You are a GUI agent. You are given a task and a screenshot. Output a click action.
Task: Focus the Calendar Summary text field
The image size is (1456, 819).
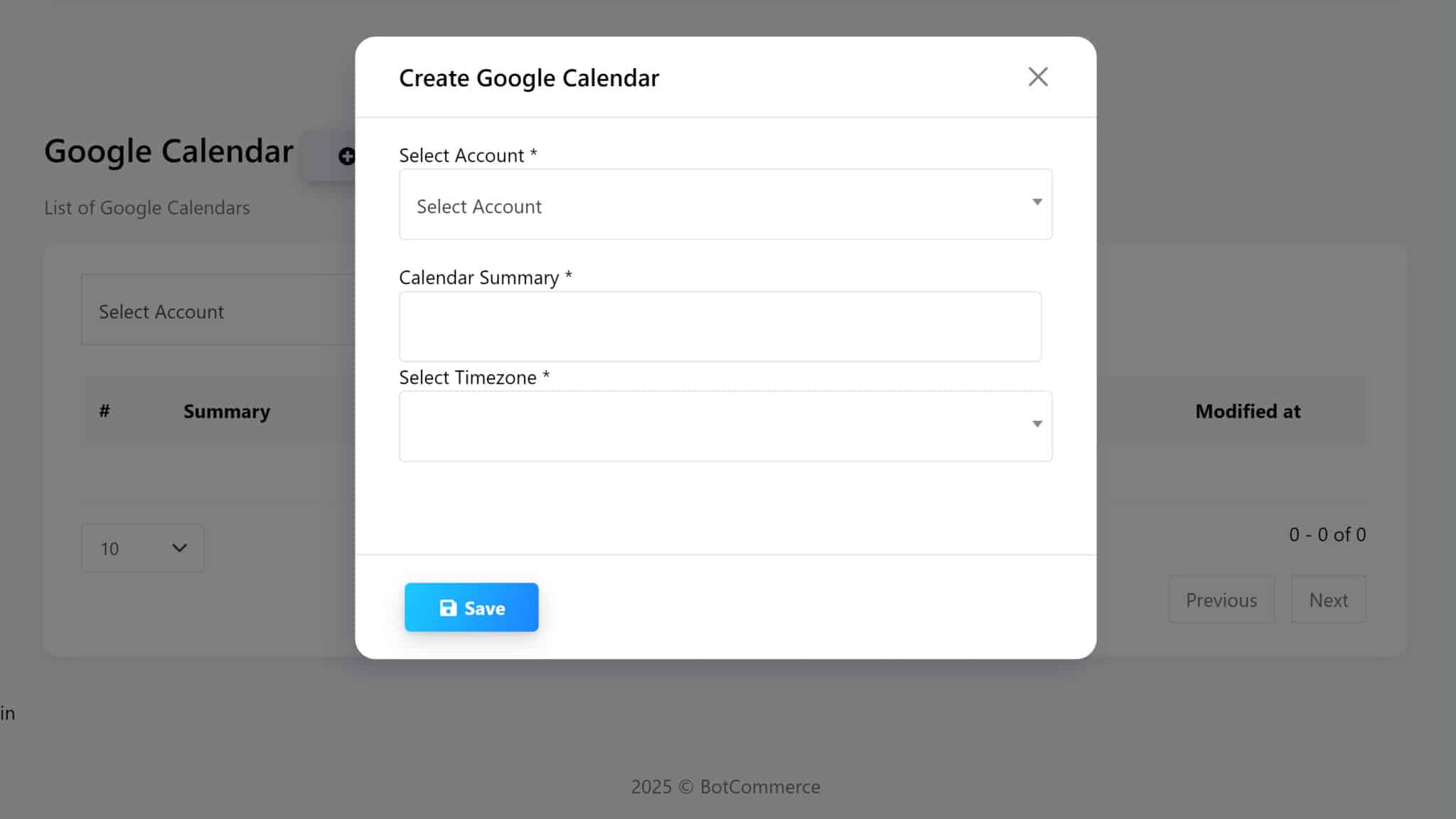click(x=719, y=326)
